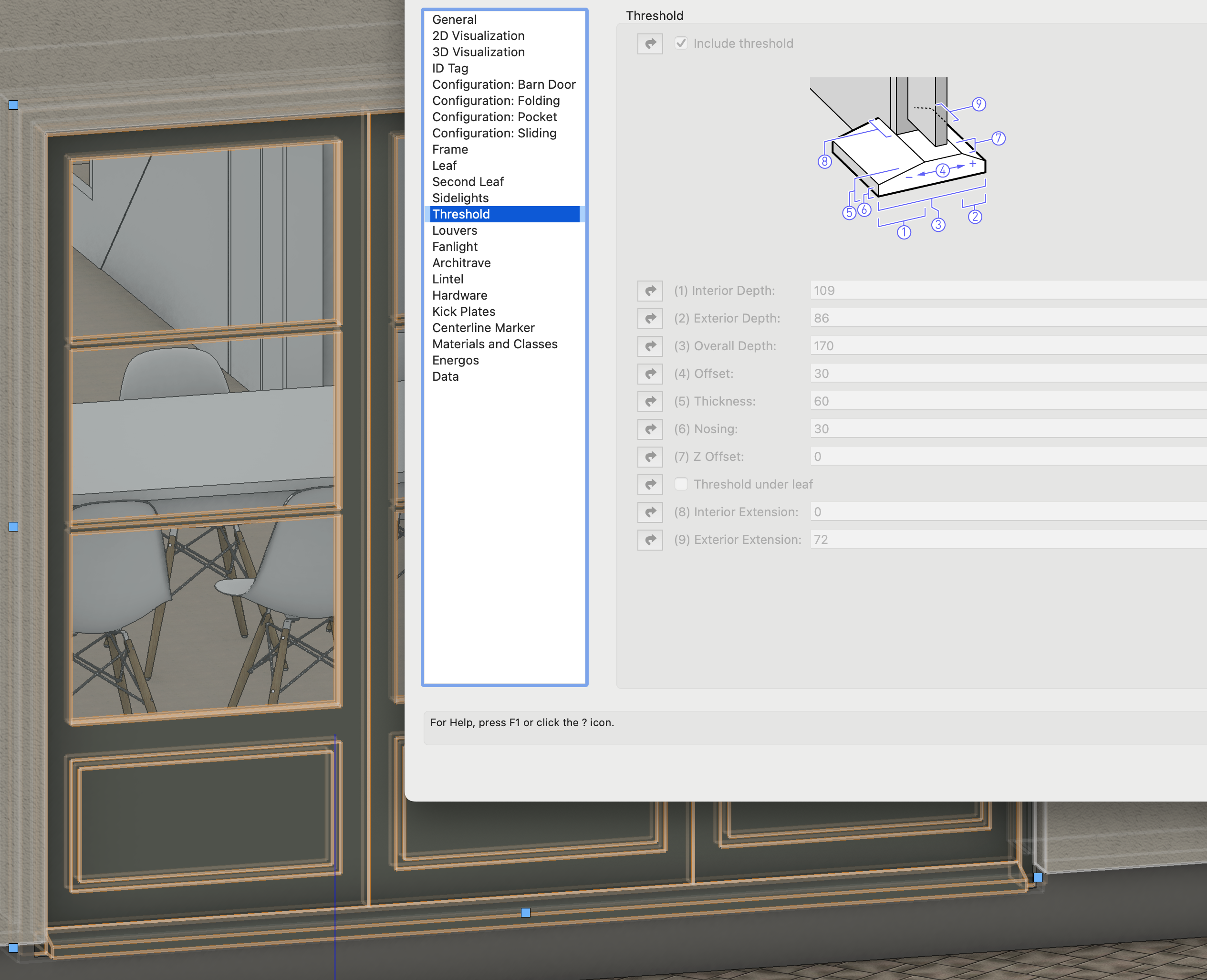This screenshot has height=980, width=1207.
Task: Click arrow icon beside Thickness field
Action: [x=650, y=401]
